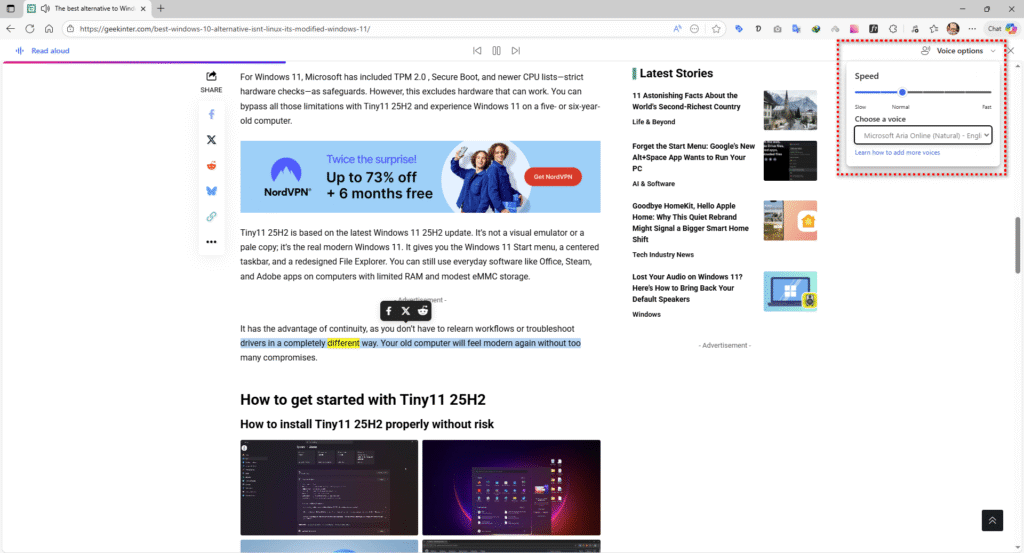This screenshot has width=1024, height=553.
Task: Add page to favorites with star icon
Action: (716, 29)
